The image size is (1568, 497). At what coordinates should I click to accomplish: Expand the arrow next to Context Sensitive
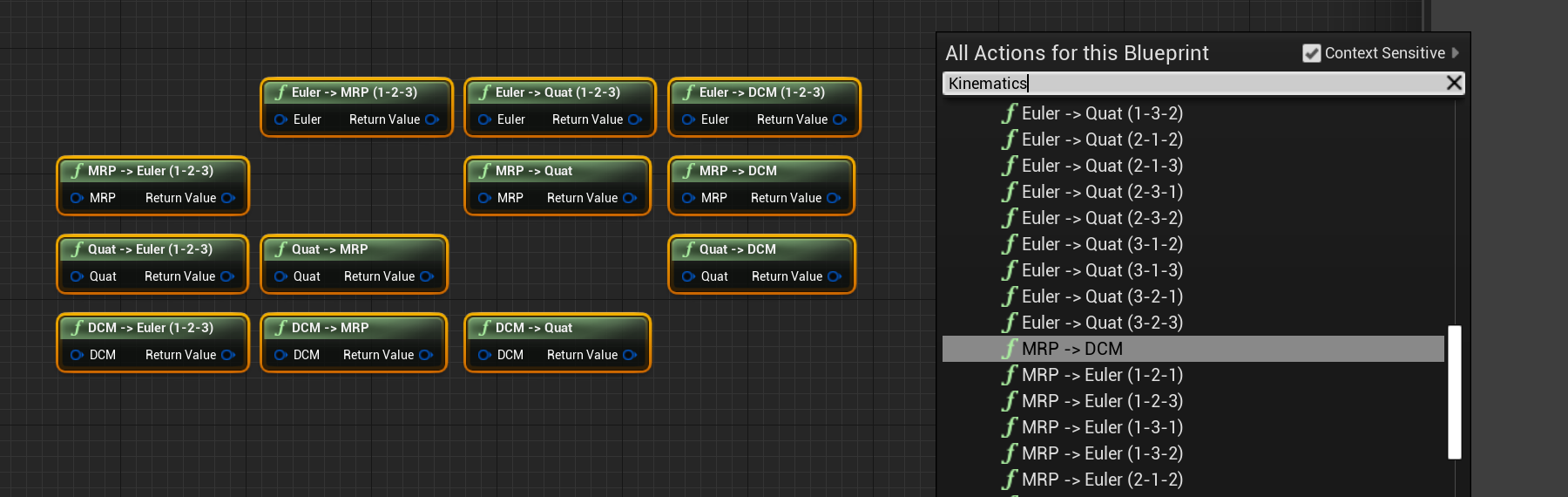[1456, 53]
